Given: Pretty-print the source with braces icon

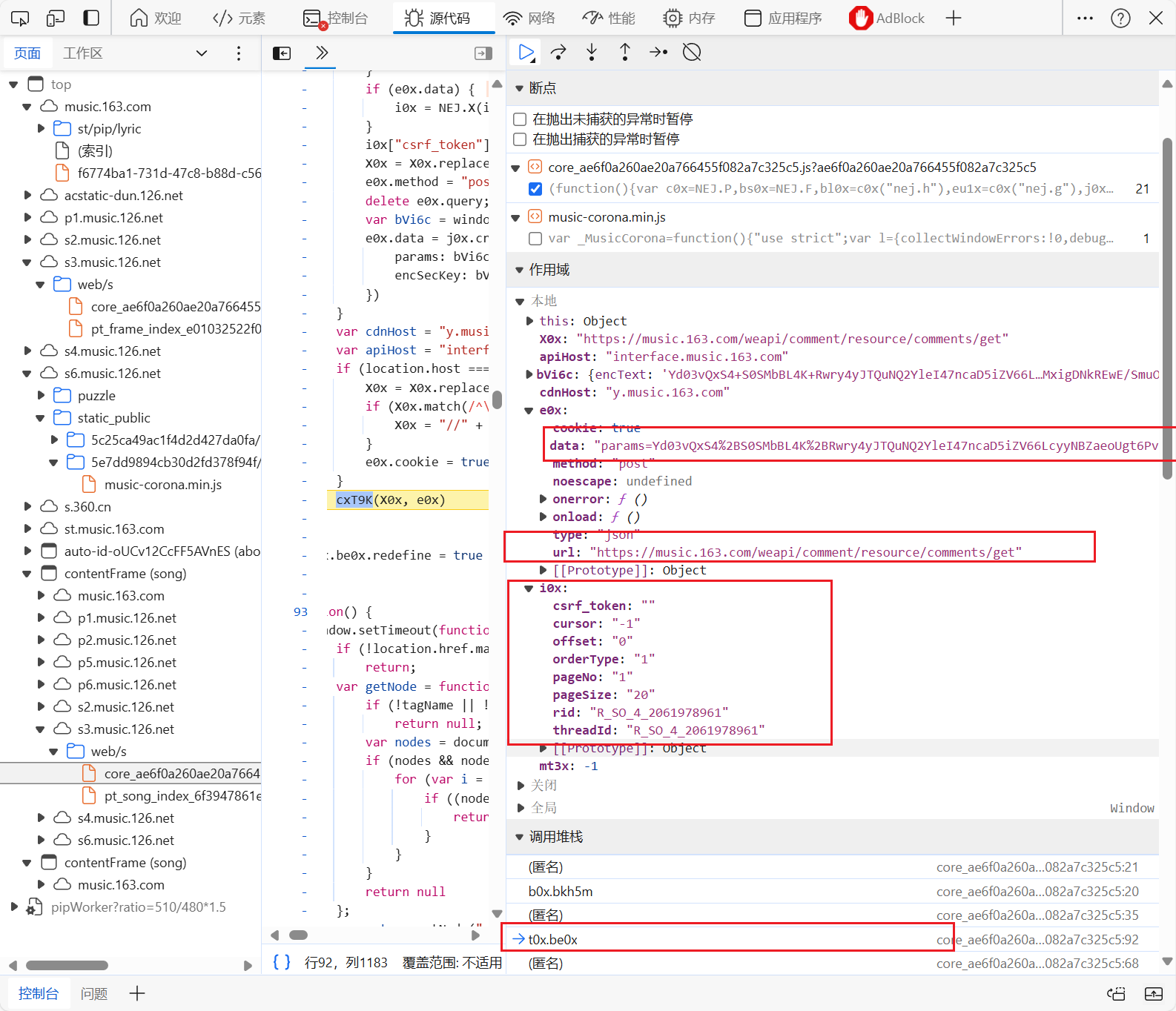Looking at the screenshot, I should click(282, 962).
